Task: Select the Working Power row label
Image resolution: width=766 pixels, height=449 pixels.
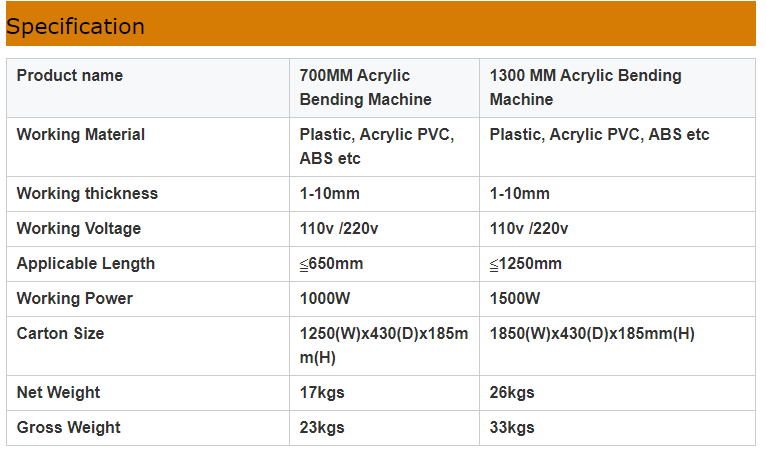Action: coord(75,299)
